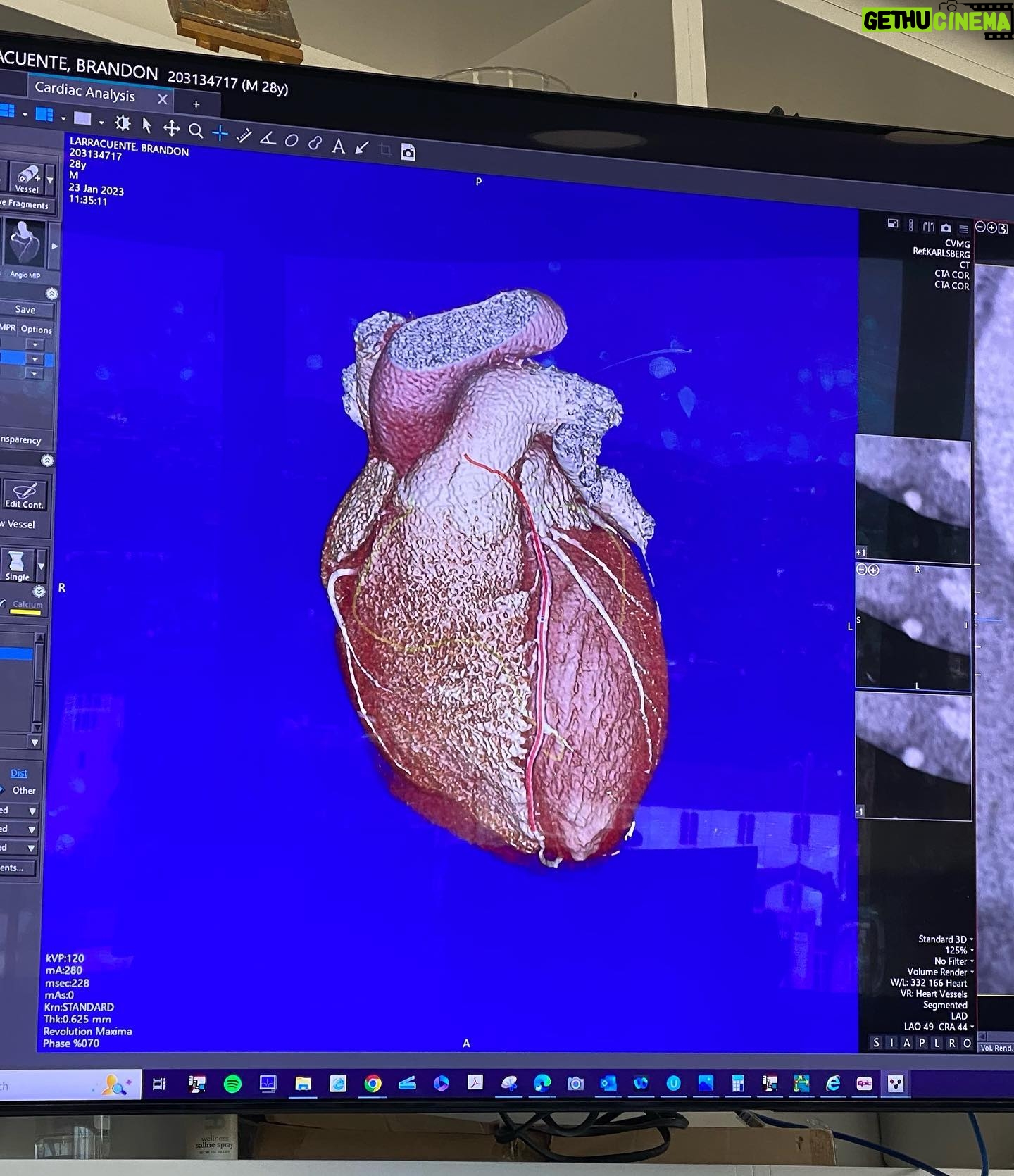Click the 'A' anterior orientation button
Viewport: 1014px width, 1176px height.
[x=907, y=1043]
